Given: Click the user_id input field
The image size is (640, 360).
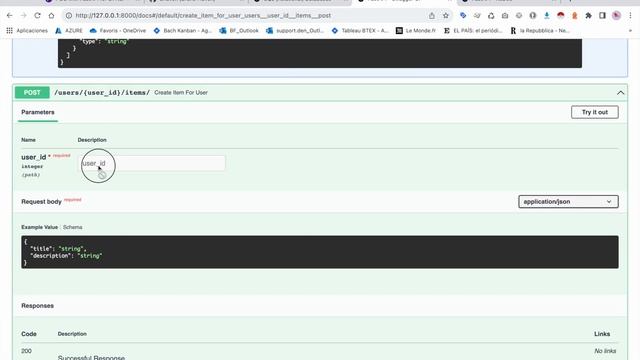Looking at the screenshot, I should click(151, 163).
